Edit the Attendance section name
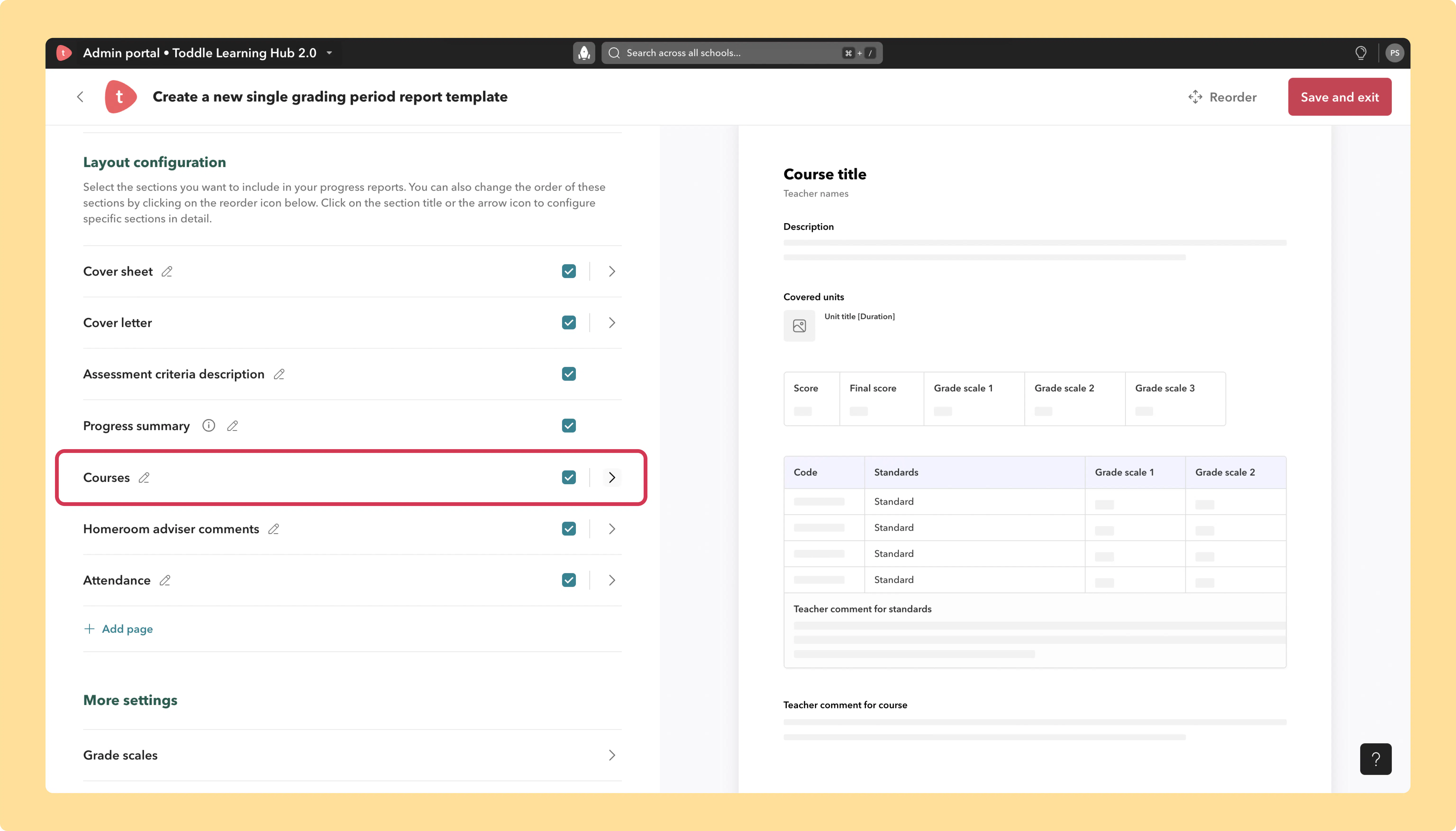Image resolution: width=1456 pixels, height=831 pixels. coord(165,580)
